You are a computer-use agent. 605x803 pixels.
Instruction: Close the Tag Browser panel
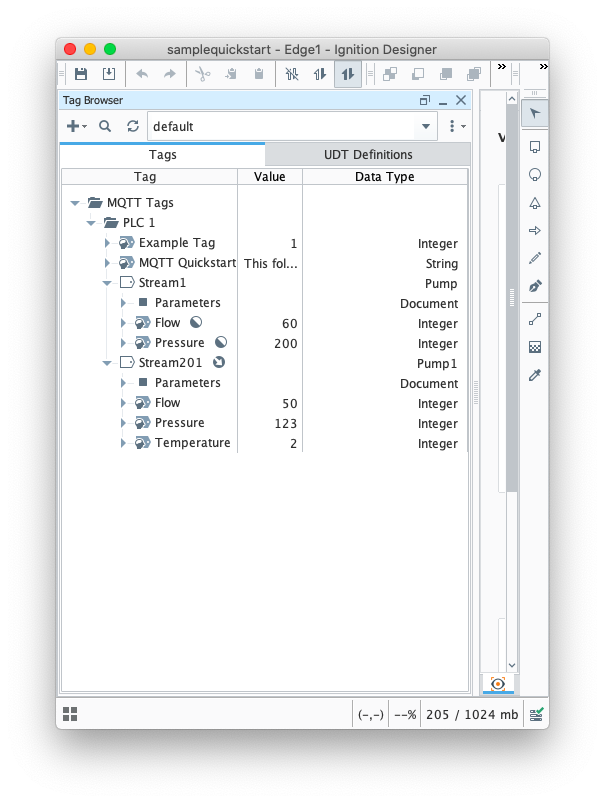[461, 100]
